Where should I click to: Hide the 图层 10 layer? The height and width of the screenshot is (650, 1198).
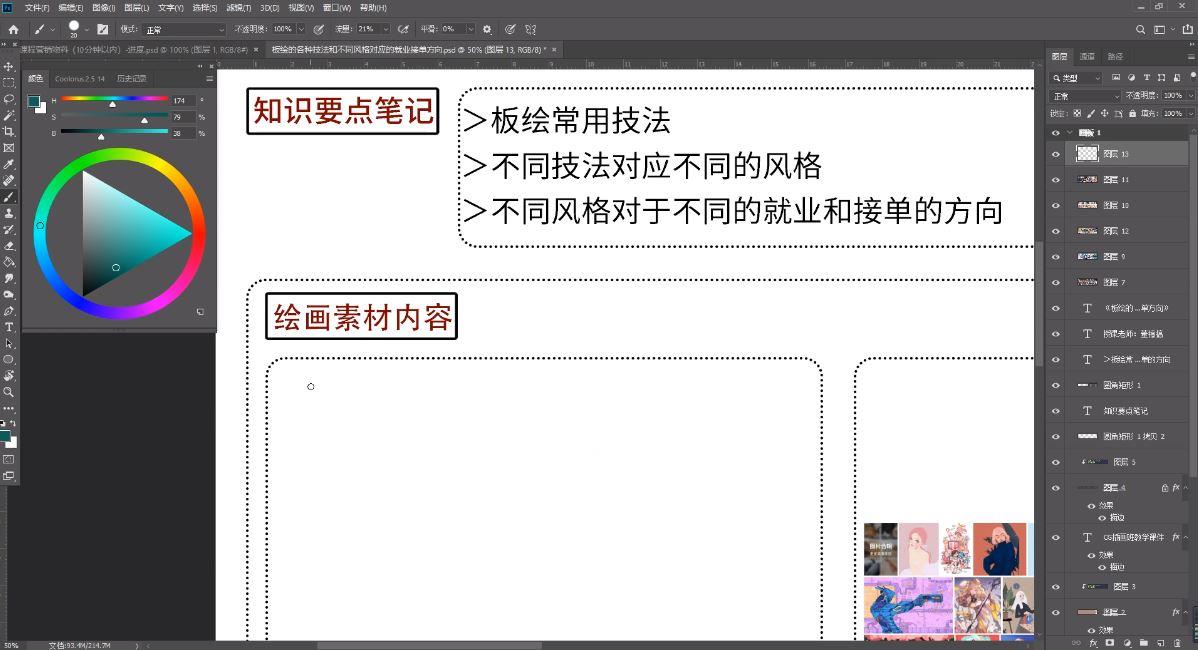click(1056, 205)
